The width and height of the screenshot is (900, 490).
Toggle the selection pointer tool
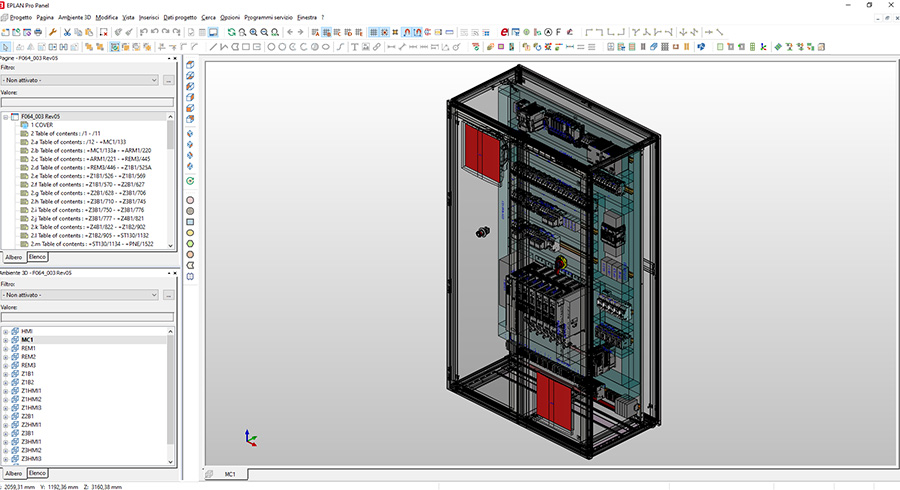(x=6, y=46)
